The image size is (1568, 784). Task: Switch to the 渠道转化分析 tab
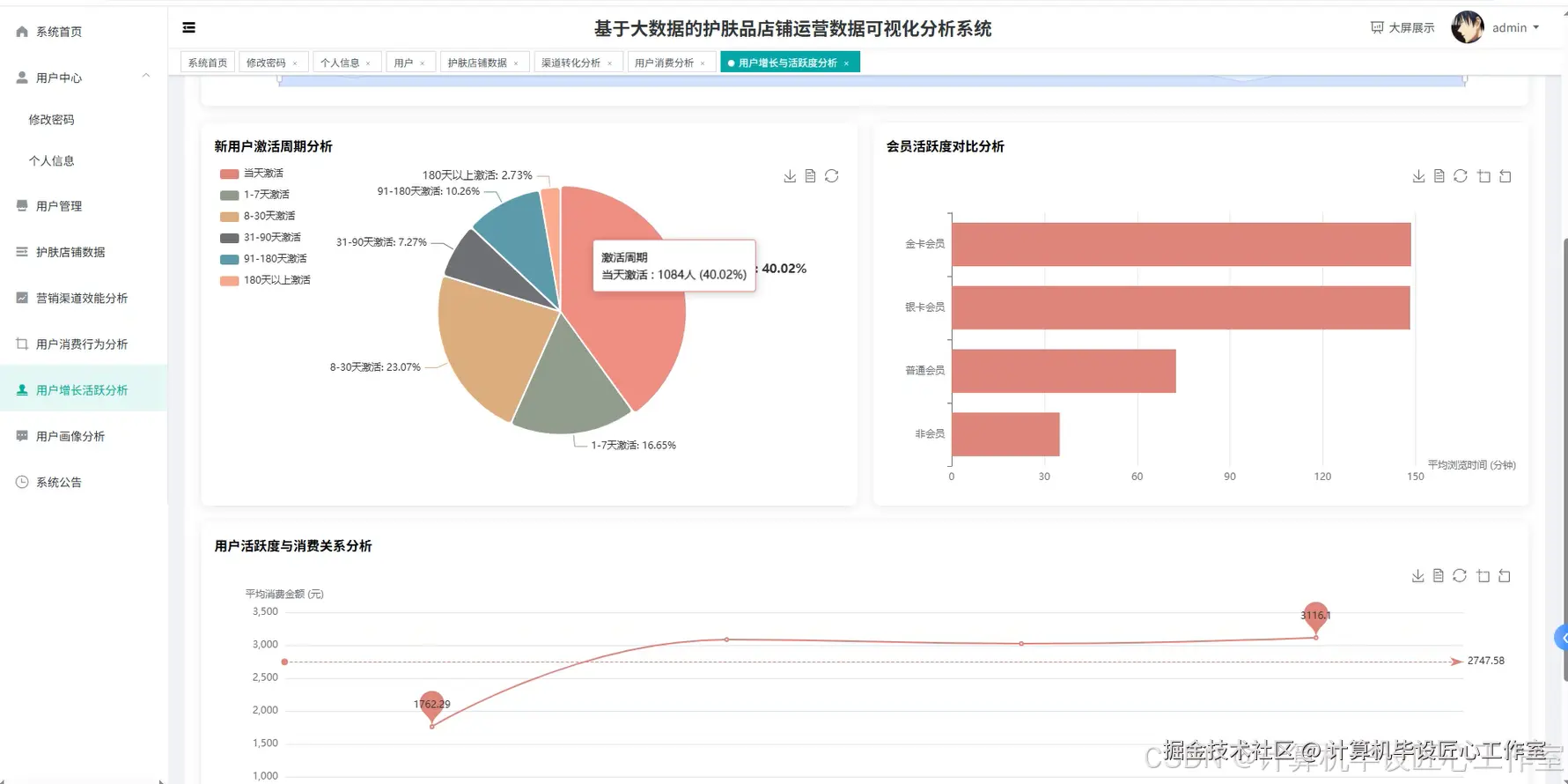[x=571, y=63]
